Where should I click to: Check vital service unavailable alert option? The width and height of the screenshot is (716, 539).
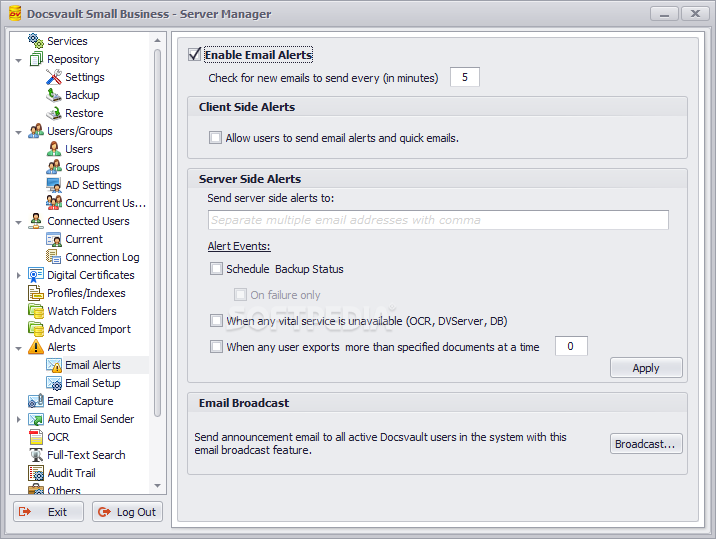coord(216,321)
